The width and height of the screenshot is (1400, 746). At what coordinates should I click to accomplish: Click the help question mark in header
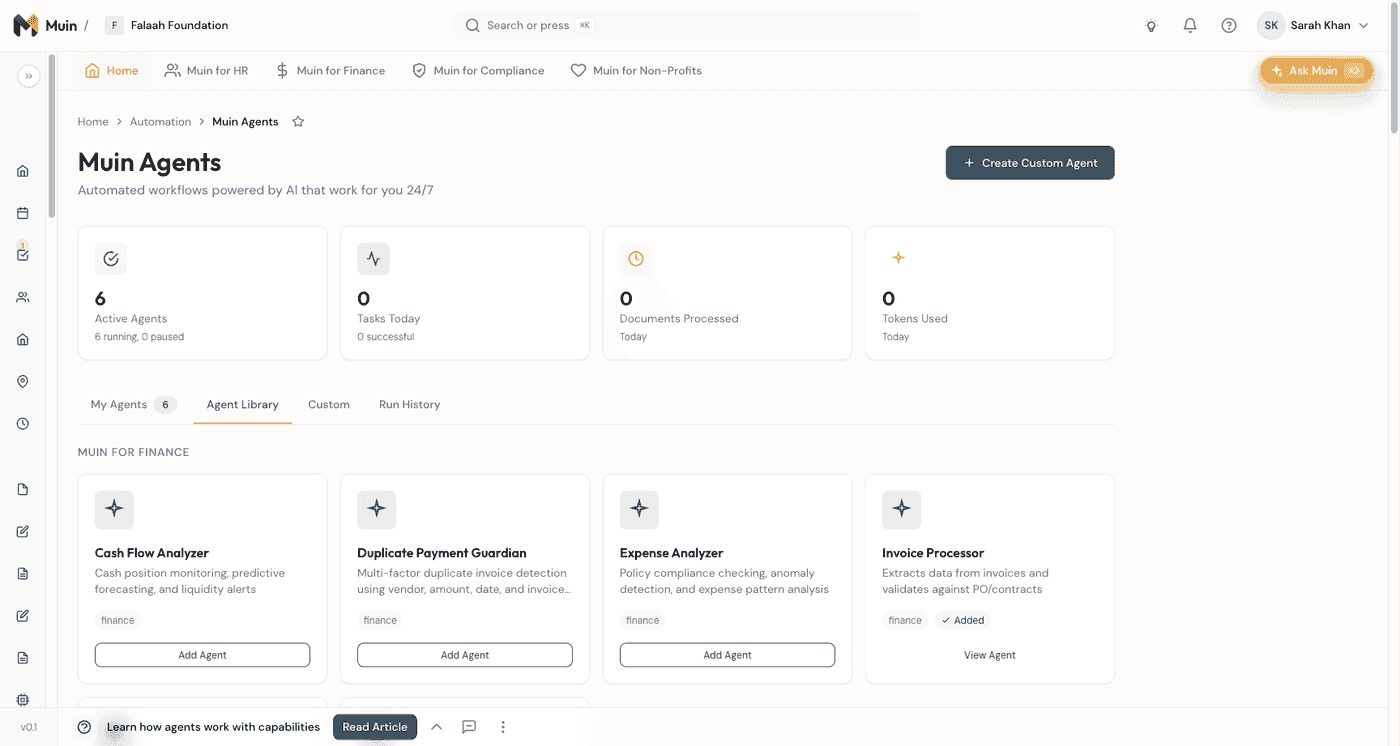tap(1229, 26)
